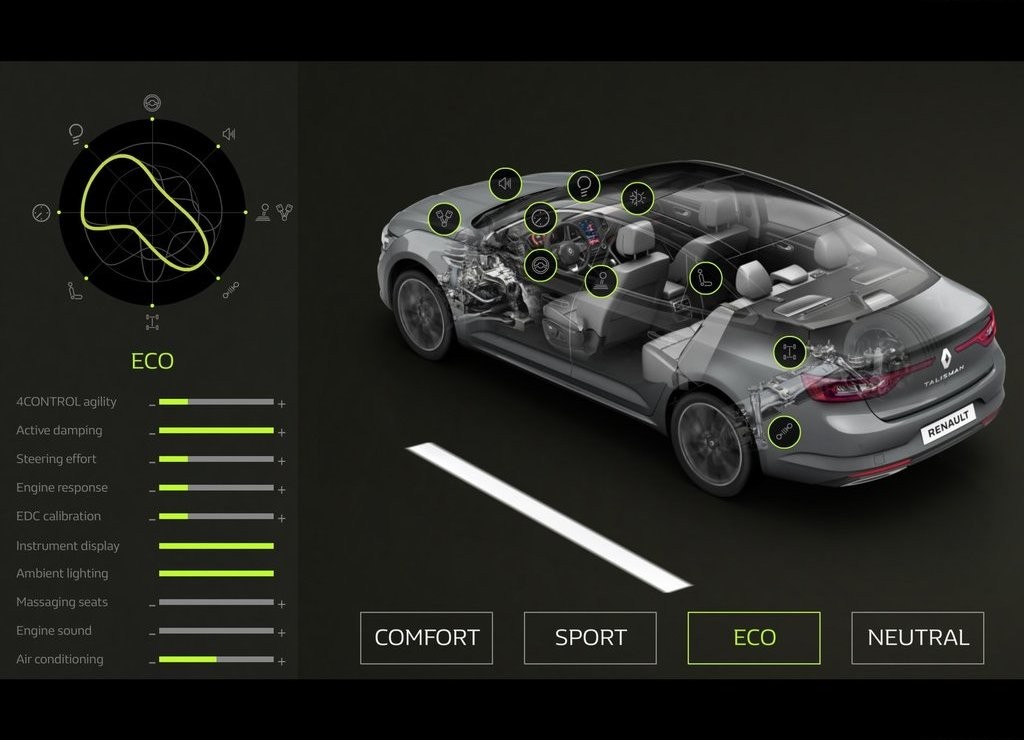Adjust the Engine response slider
The image size is (1024, 740).
[216, 488]
